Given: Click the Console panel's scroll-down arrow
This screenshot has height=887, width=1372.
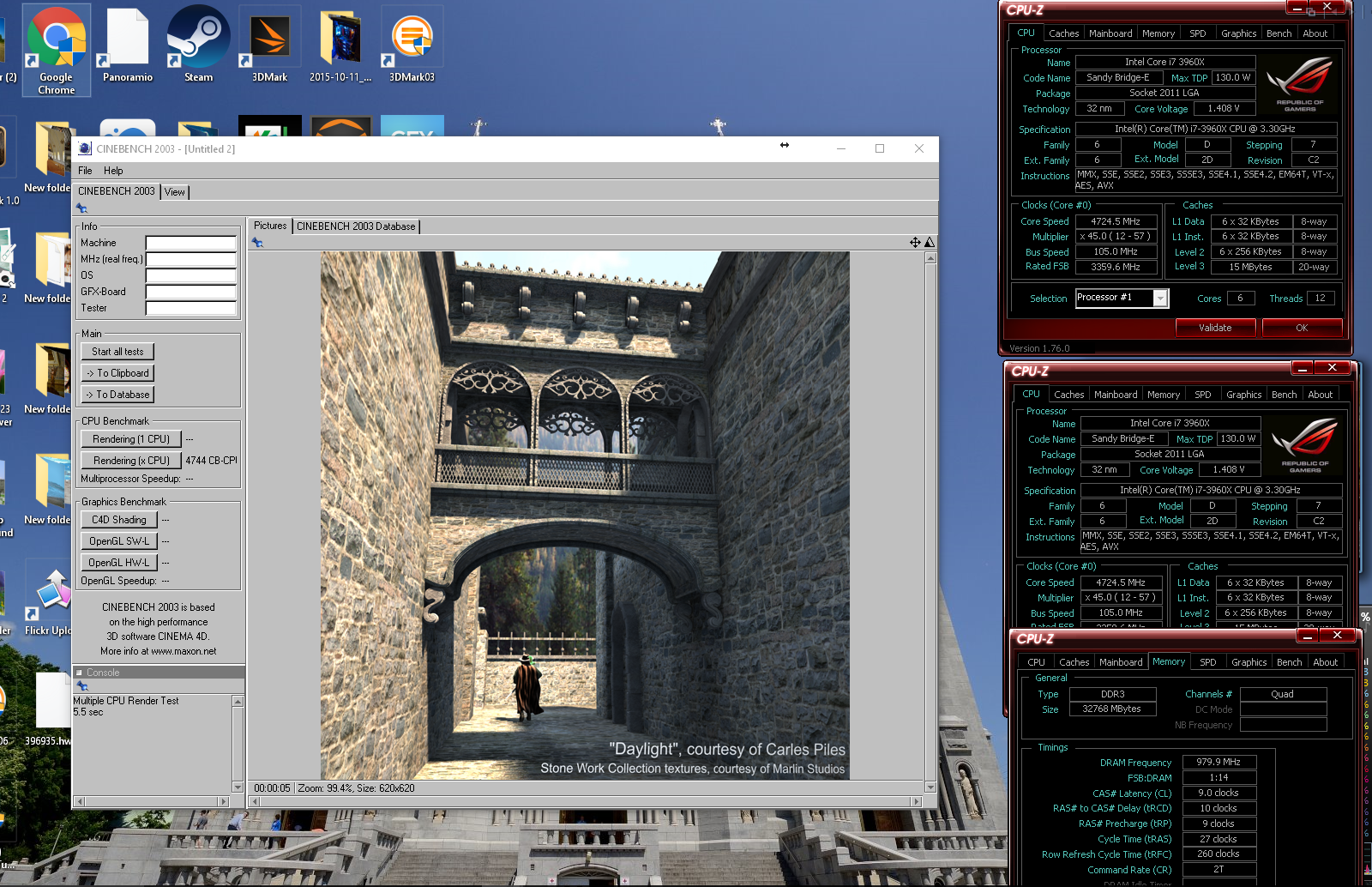Looking at the screenshot, I should [x=238, y=787].
